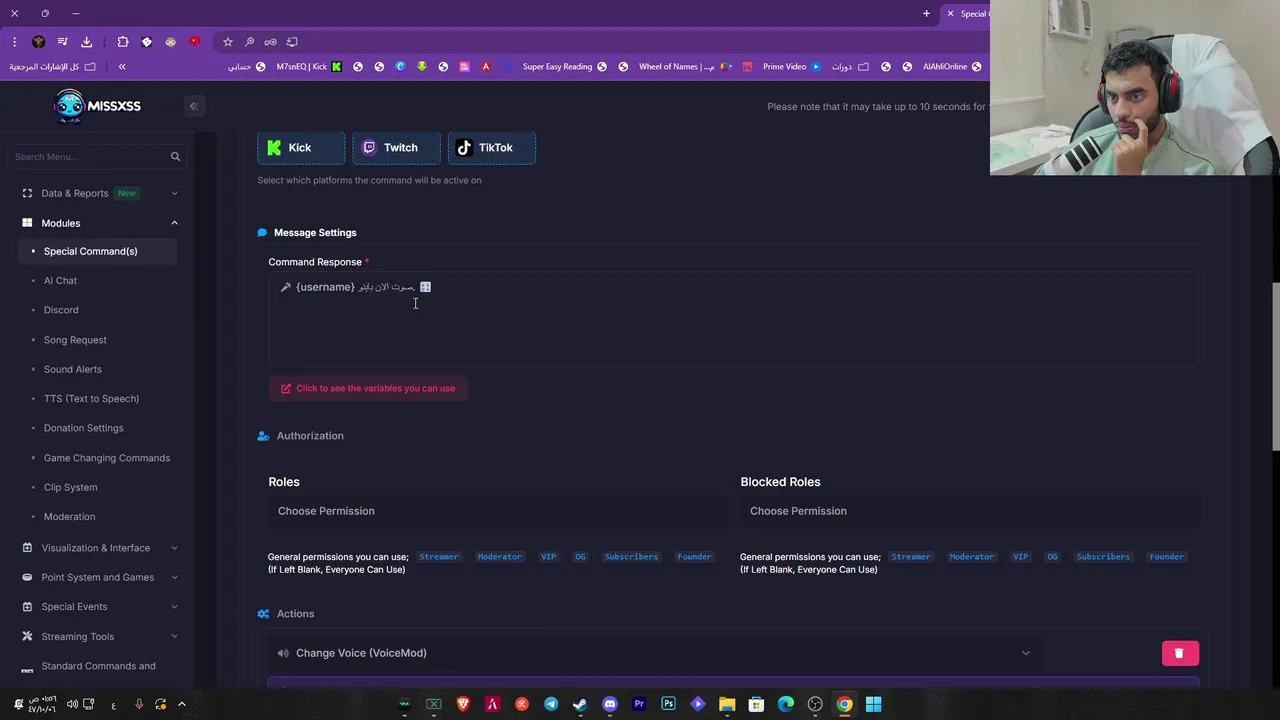Open Moderation in sidebar

click(70, 517)
